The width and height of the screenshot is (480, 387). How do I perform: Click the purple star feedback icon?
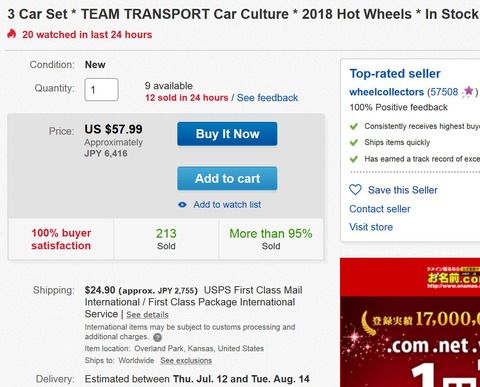click(468, 91)
